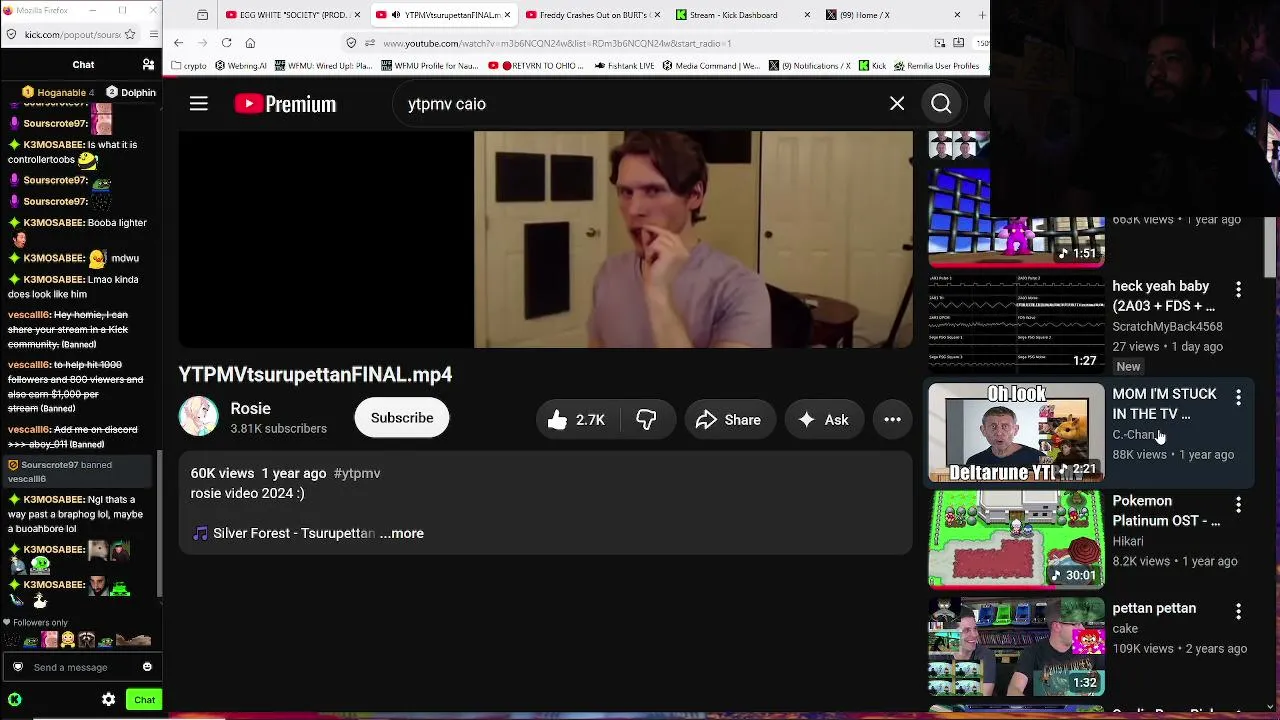This screenshot has width=1280, height=720.
Task: Show the Kick chat users list
Action: (x=148, y=65)
